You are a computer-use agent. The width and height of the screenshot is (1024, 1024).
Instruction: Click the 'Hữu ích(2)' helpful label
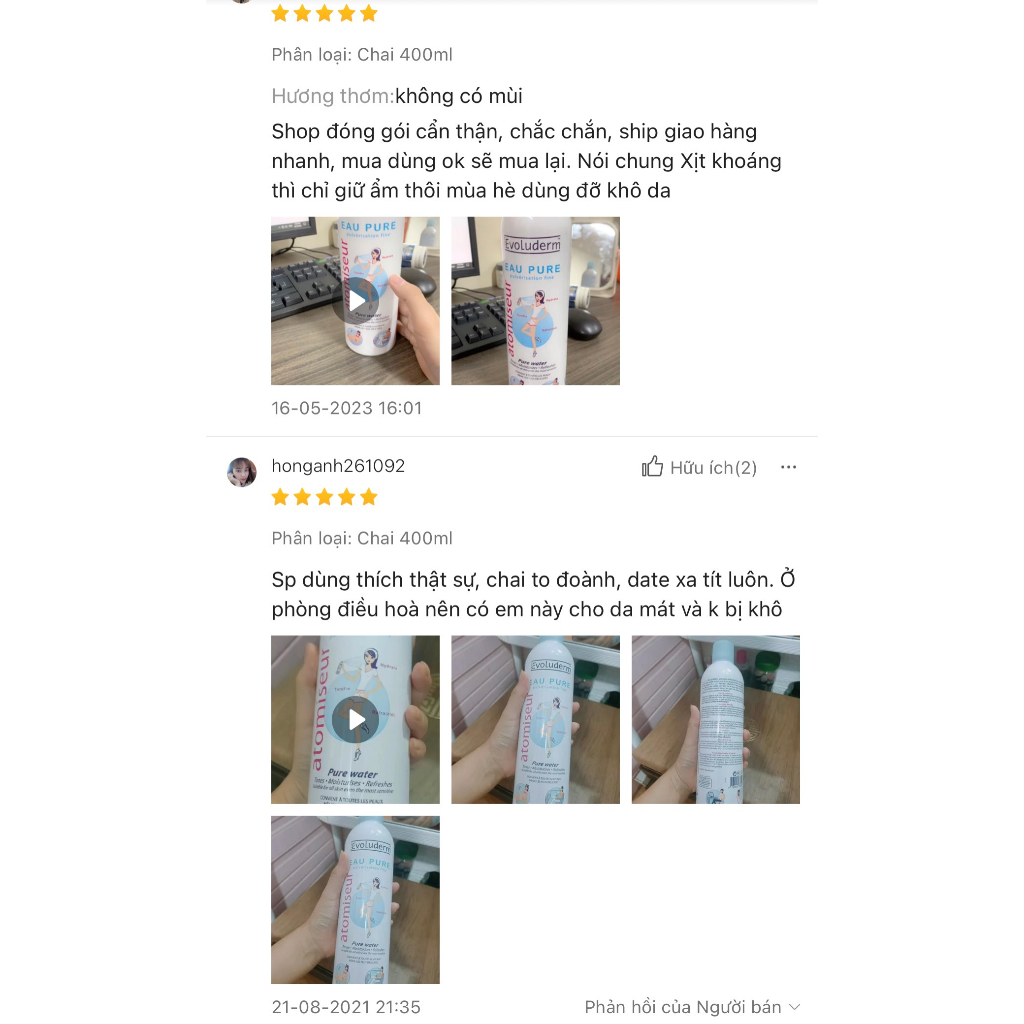click(713, 468)
